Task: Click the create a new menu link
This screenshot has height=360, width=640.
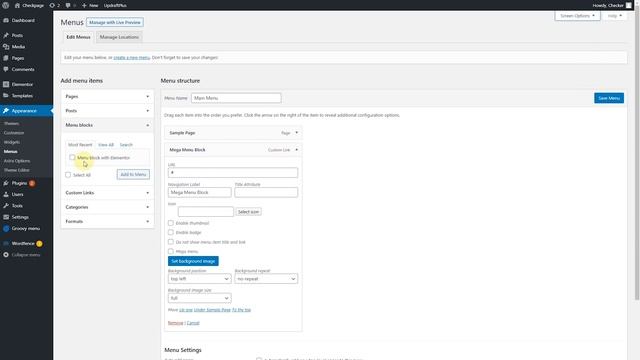Action: [132, 58]
